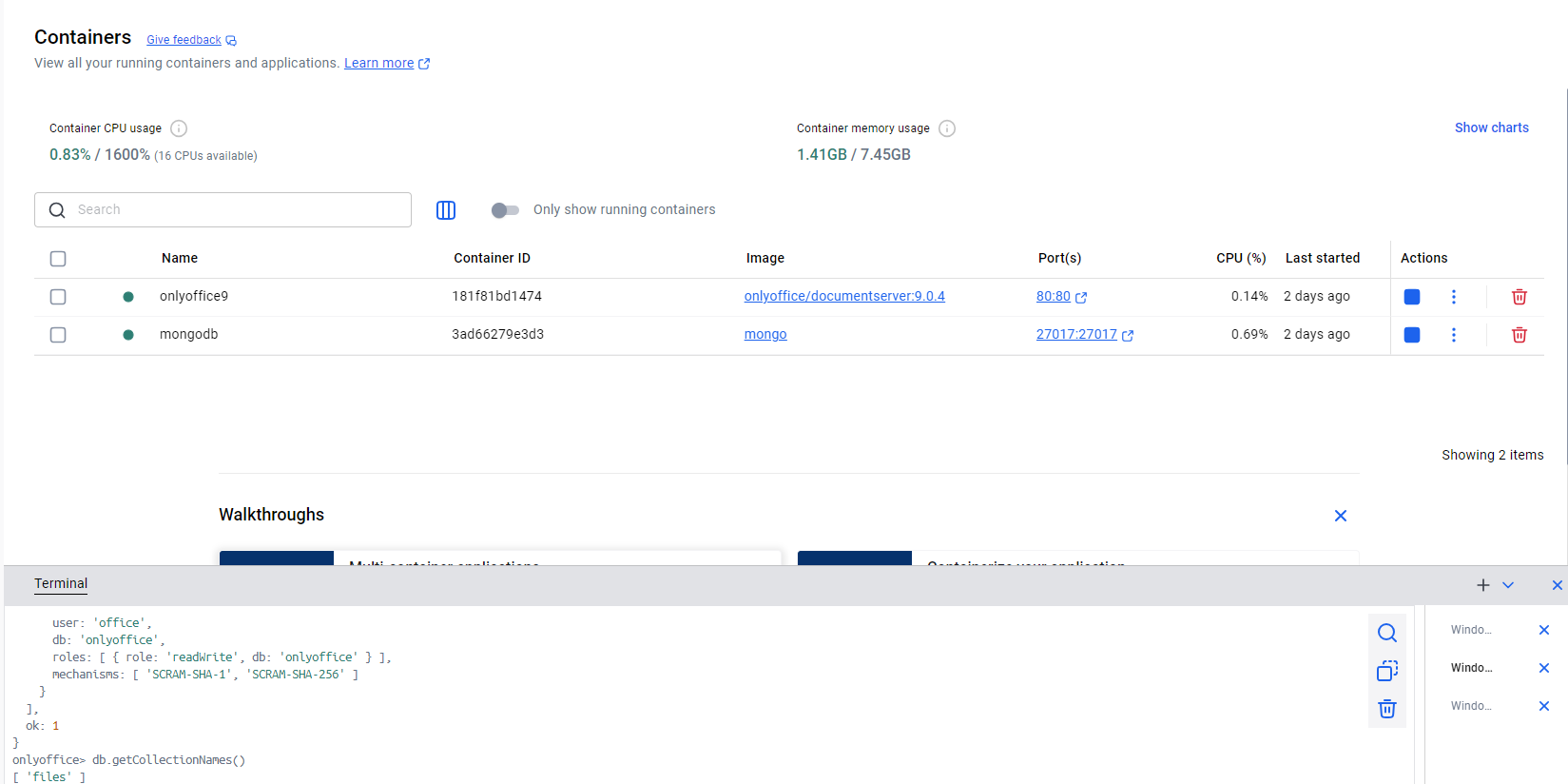Click the Give feedback link
The image size is (1568, 784).
click(184, 40)
